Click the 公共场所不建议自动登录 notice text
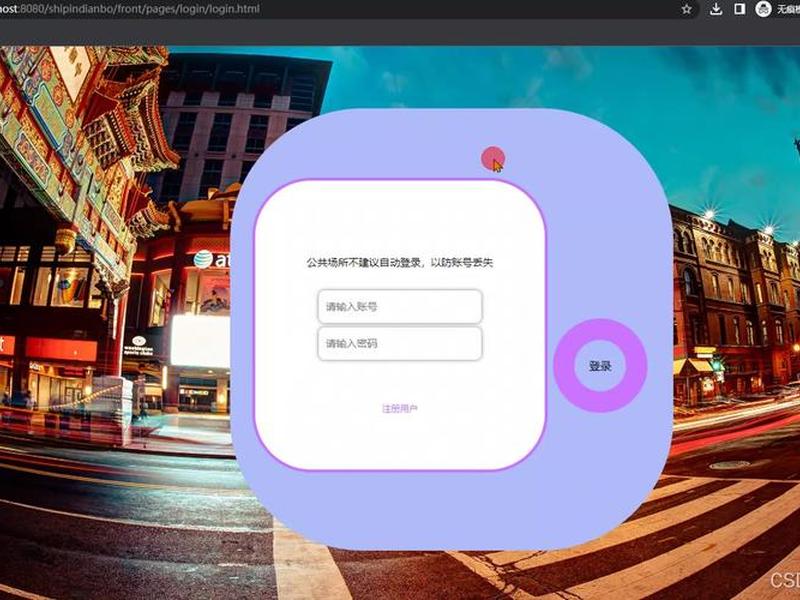 (x=399, y=263)
